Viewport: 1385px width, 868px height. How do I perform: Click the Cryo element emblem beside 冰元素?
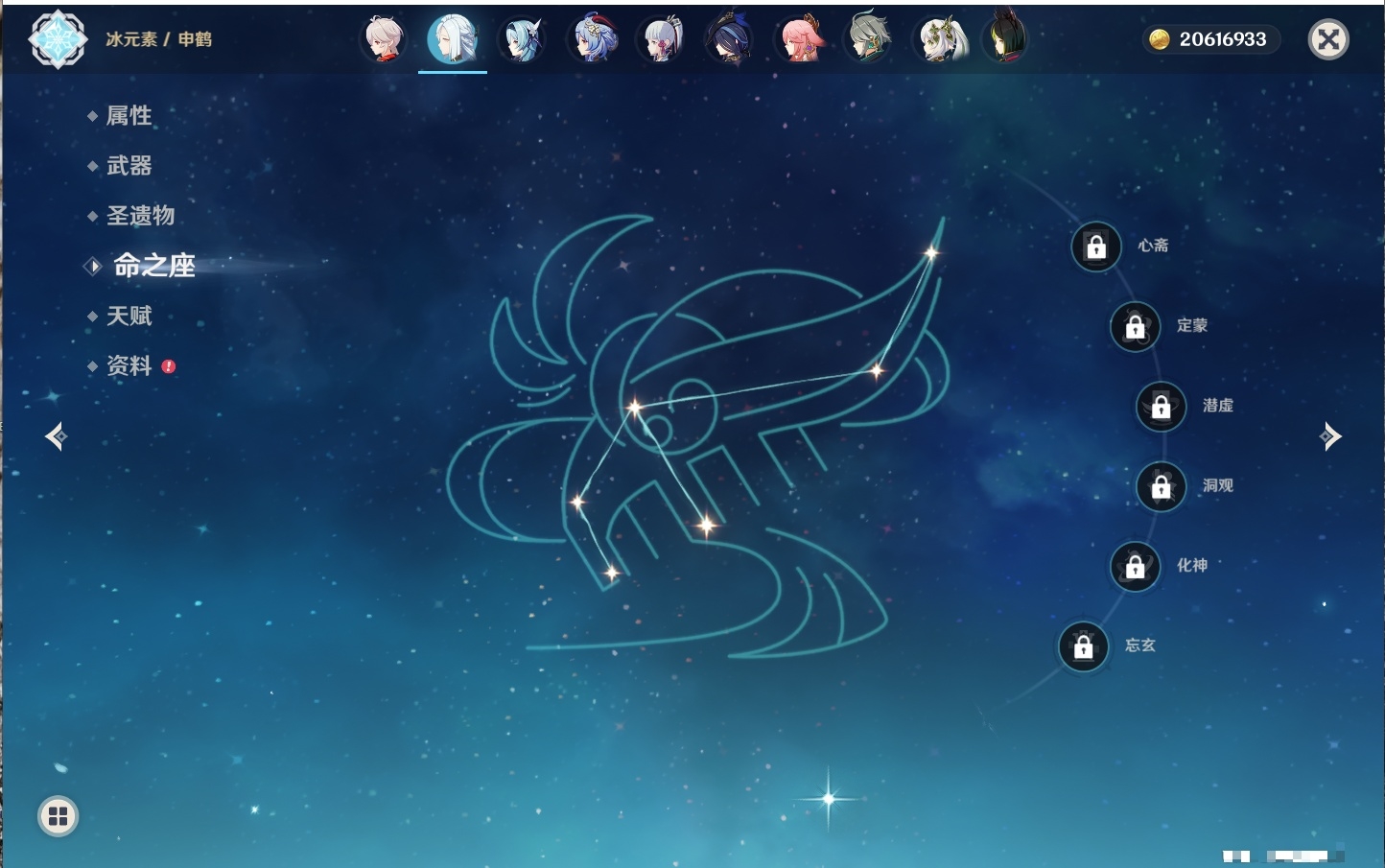tap(58, 39)
